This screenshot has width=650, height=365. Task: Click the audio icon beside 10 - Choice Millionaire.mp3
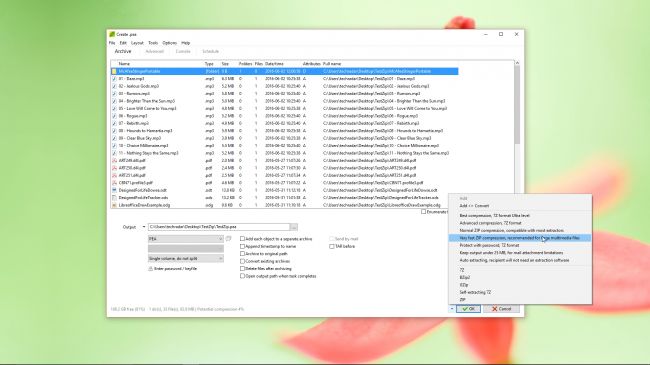point(114,146)
